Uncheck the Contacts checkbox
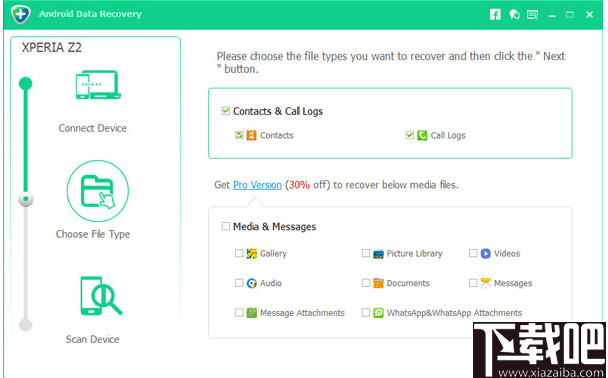This screenshot has width=608, height=378. (239, 135)
